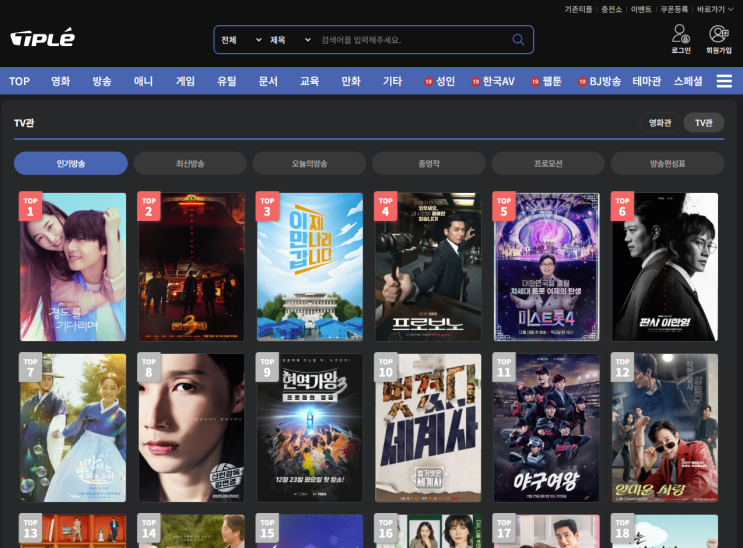The width and height of the screenshot is (743, 548).
Task: Open the 이벤트 link
Action: tap(641, 9)
